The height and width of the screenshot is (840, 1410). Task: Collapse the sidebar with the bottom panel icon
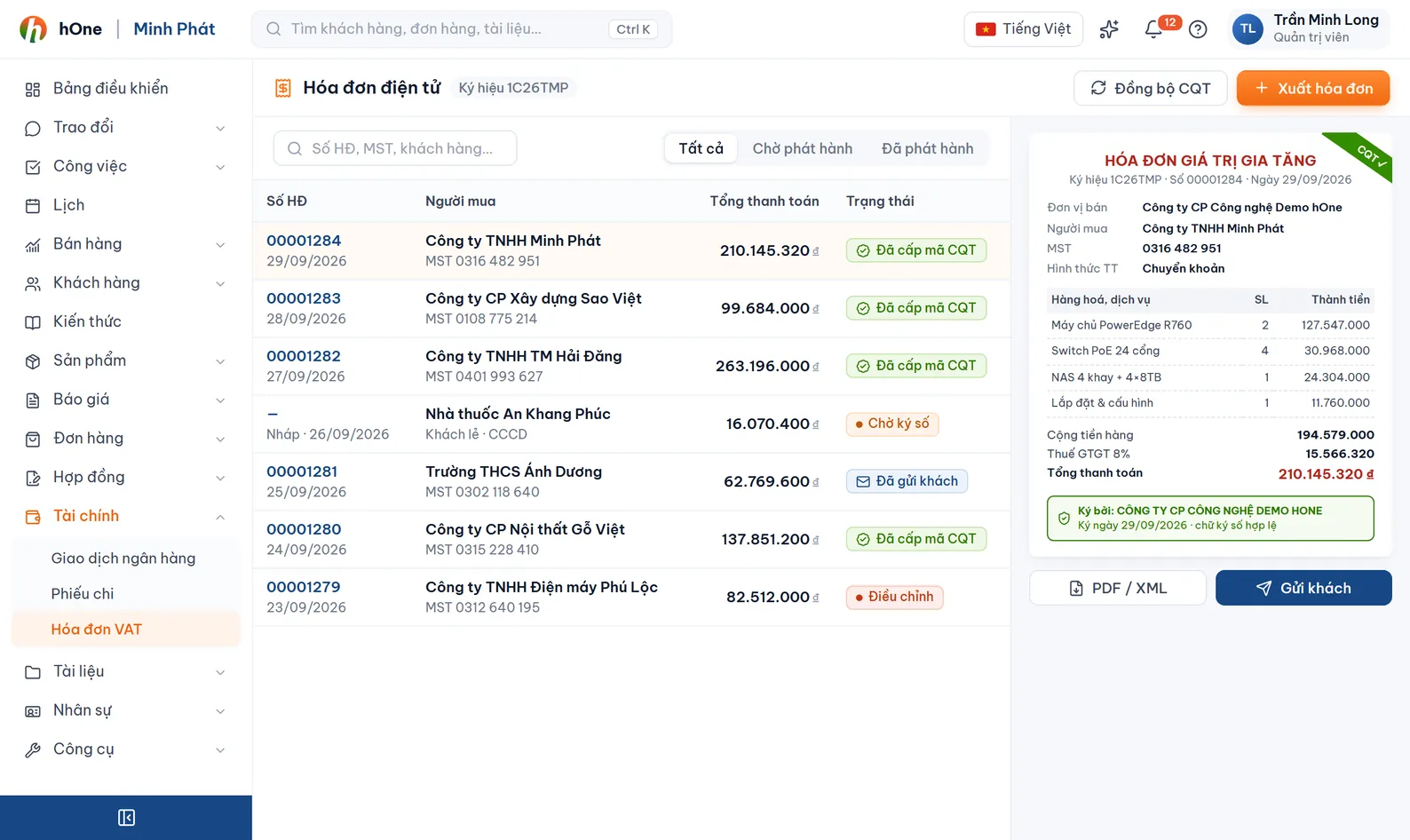point(126,818)
